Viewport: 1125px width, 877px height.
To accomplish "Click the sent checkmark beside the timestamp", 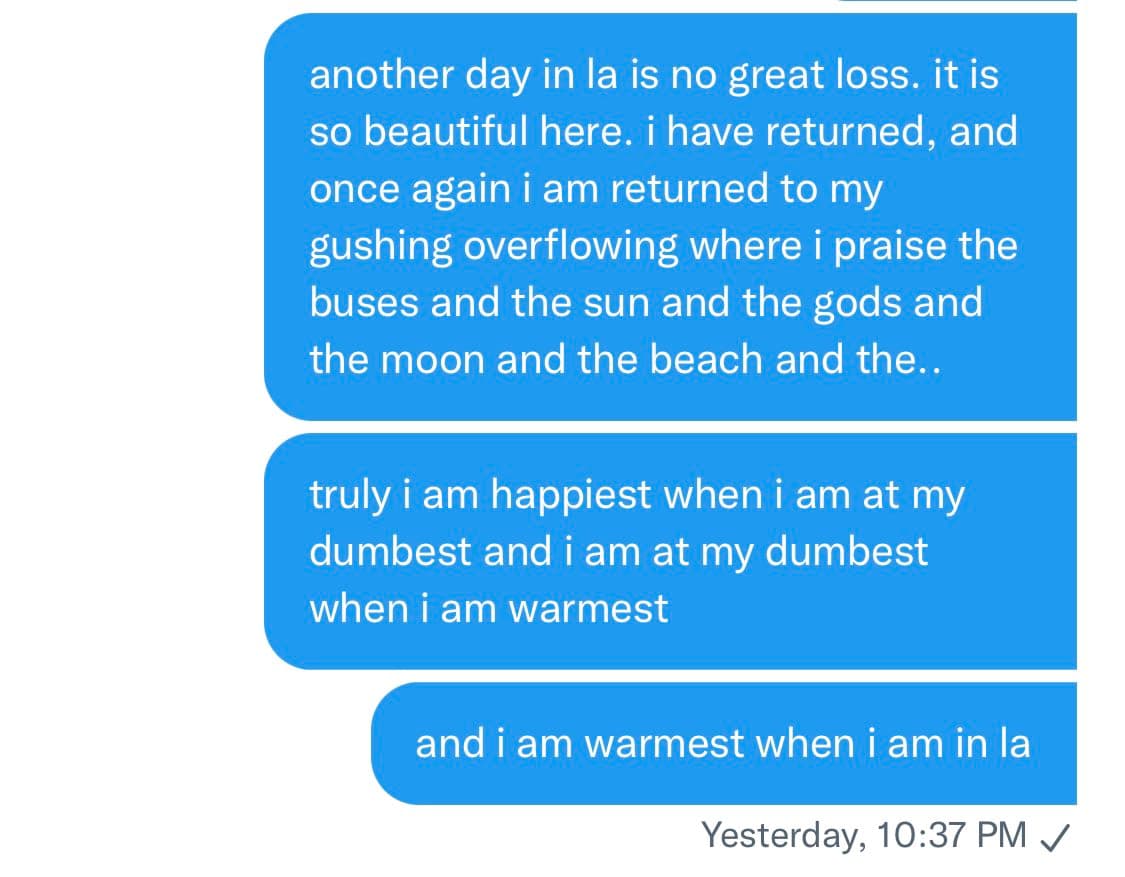I will [x=1058, y=836].
